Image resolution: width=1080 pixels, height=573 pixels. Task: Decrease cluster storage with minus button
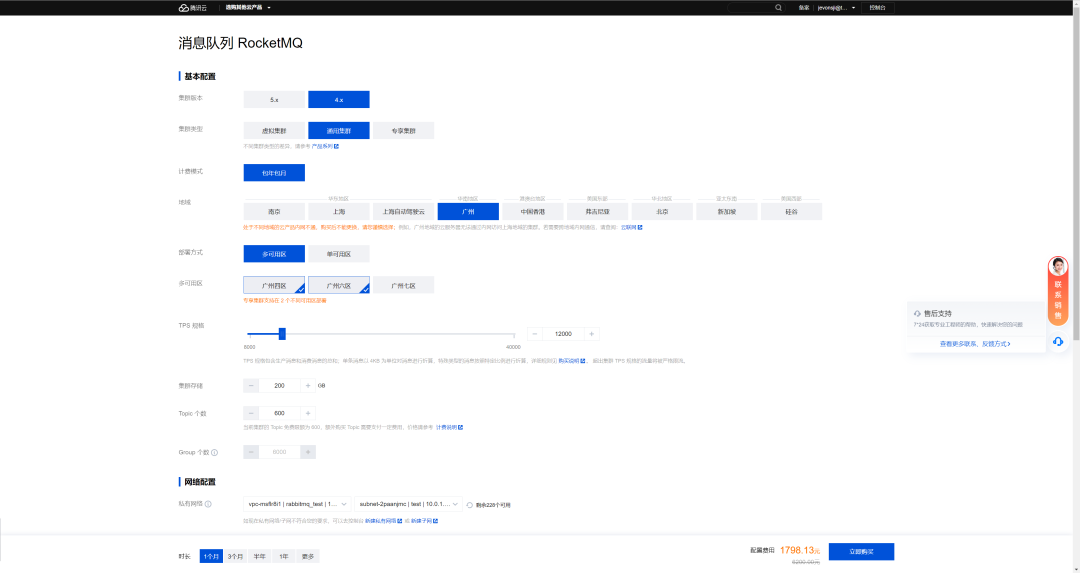(x=251, y=386)
